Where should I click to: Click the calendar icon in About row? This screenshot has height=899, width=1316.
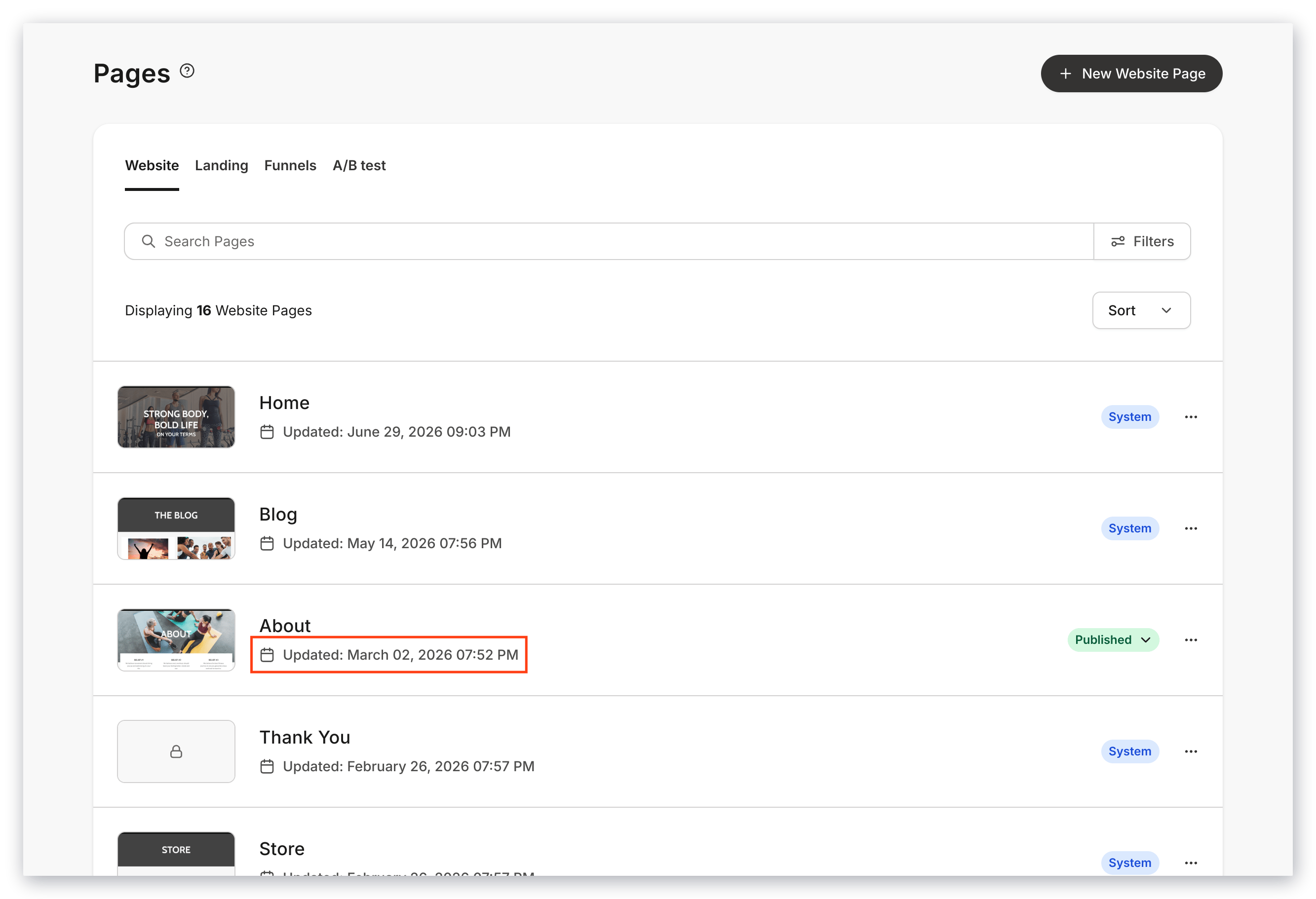pyautogui.click(x=267, y=655)
